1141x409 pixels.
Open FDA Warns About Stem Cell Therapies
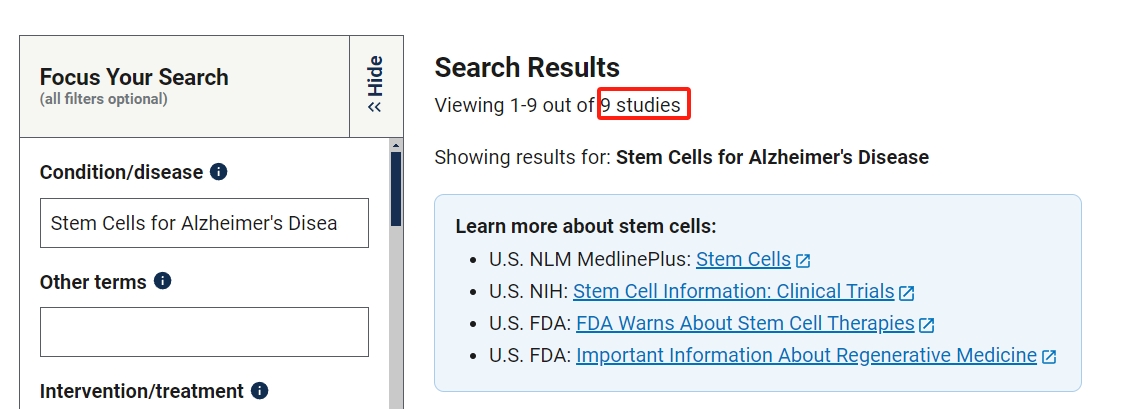(745, 323)
